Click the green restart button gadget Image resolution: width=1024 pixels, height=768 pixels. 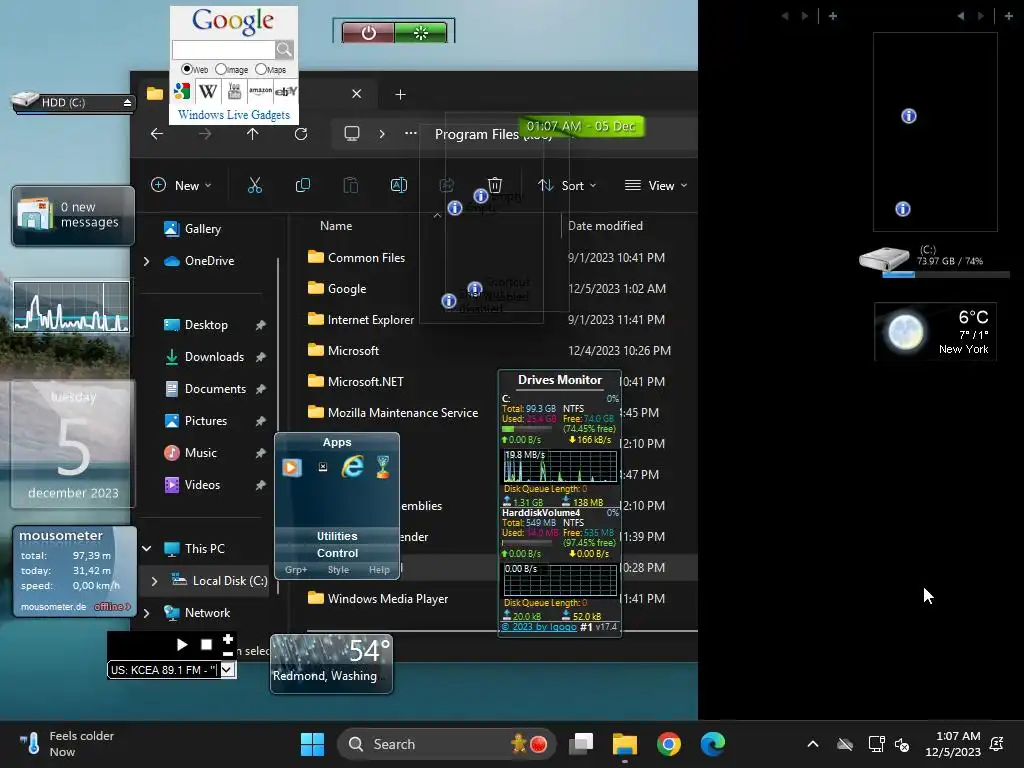421,33
